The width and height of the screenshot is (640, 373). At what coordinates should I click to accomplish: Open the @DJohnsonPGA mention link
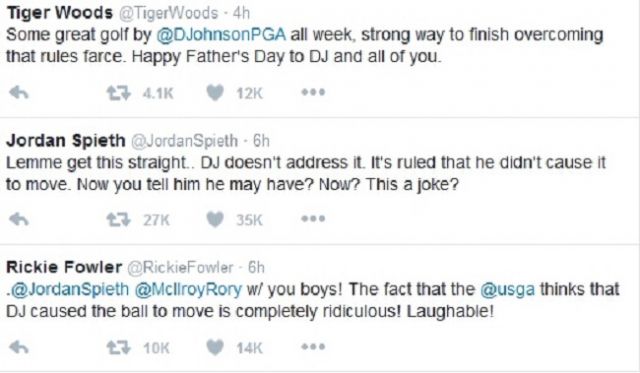[221, 34]
